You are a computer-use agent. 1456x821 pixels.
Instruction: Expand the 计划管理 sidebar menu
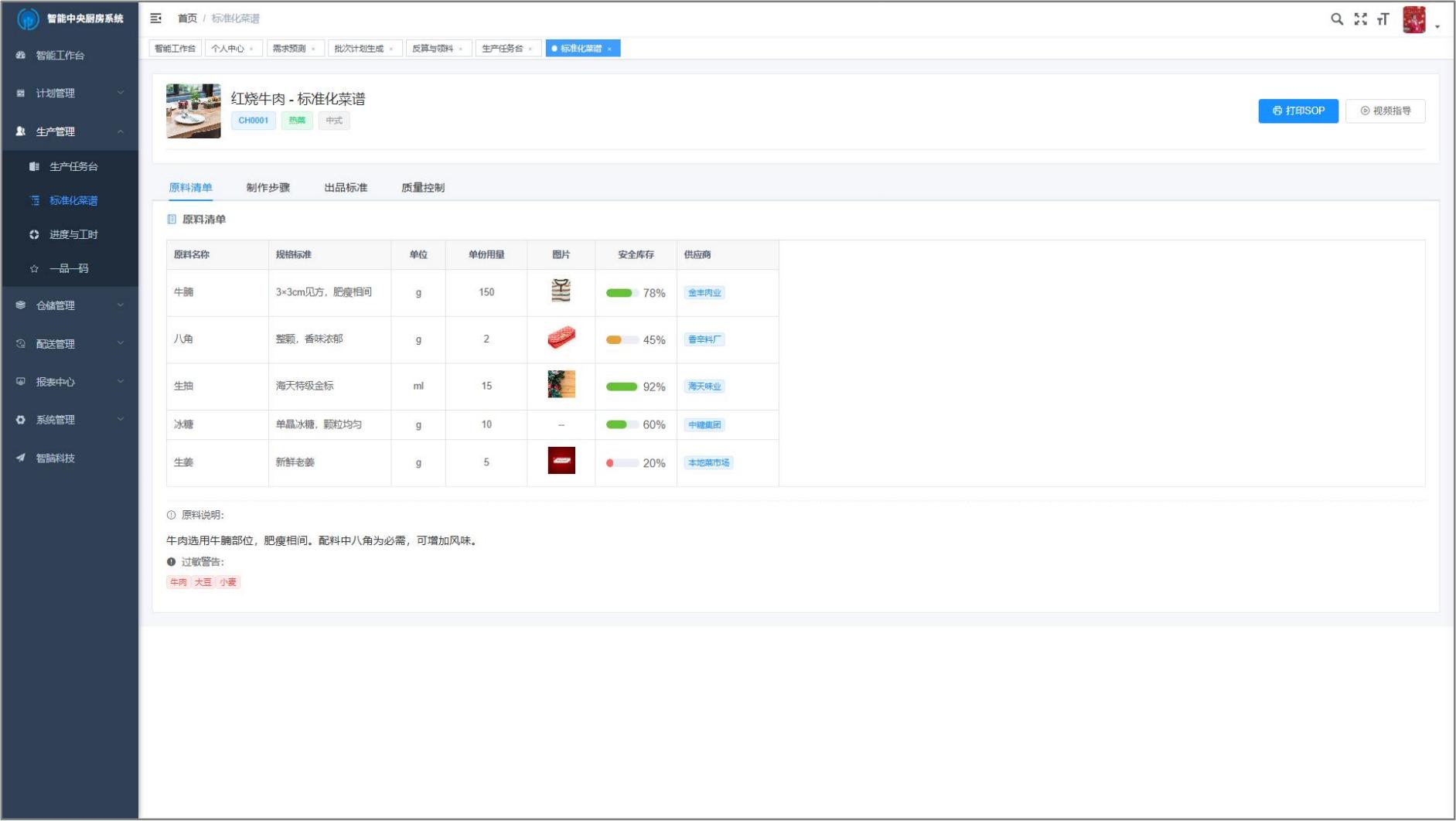(x=70, y=94)
